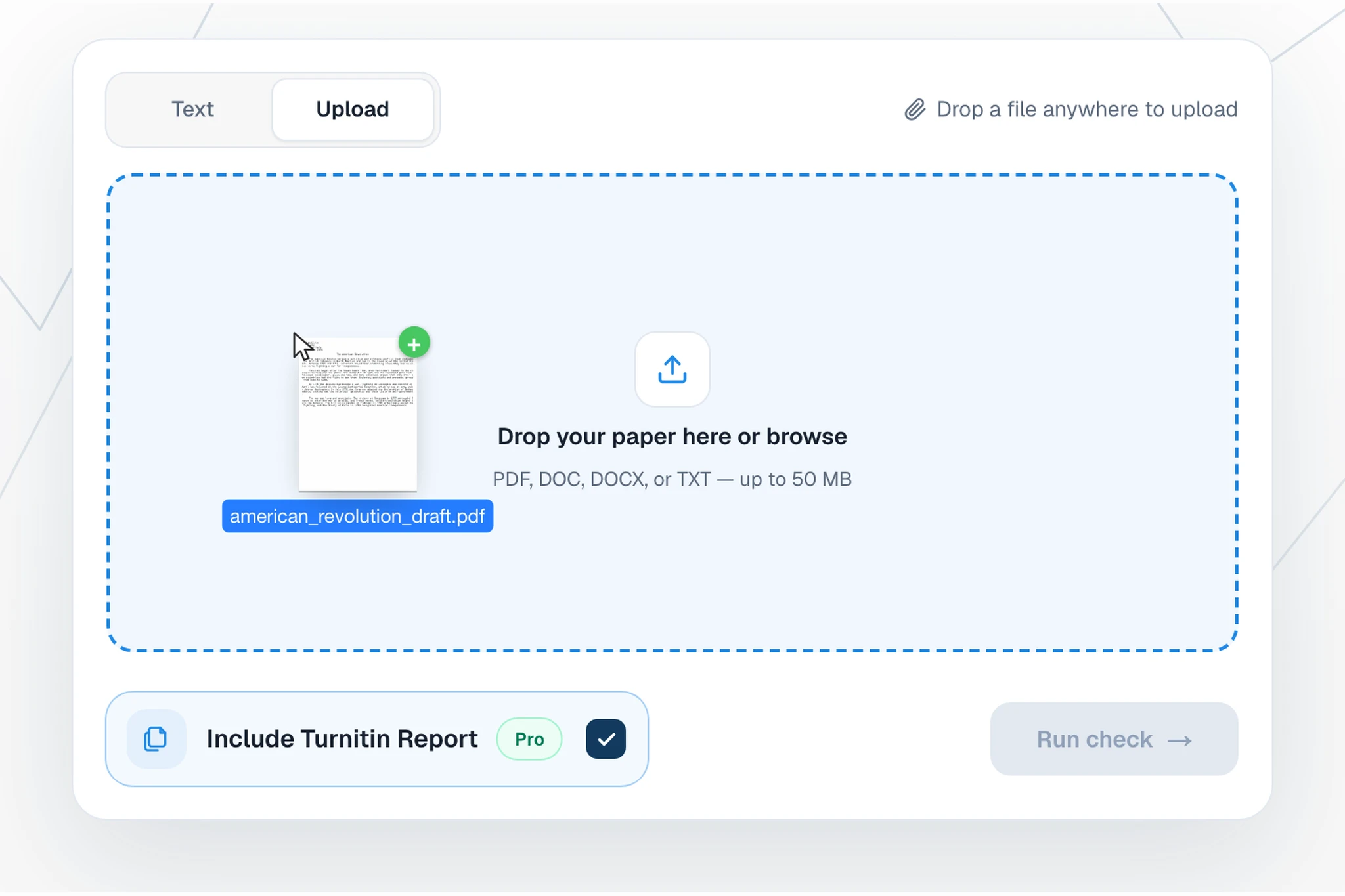Click the dragged PDF document thumbnail
The width and height of the screenshot is (1345, 896).
358,414
